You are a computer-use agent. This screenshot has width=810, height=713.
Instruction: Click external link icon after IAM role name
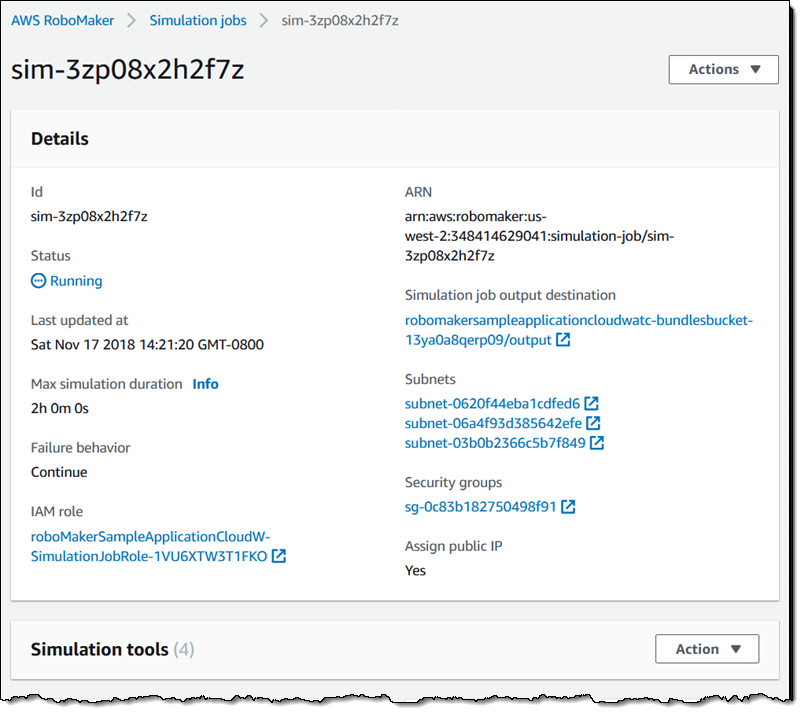[x=279, y=557]
